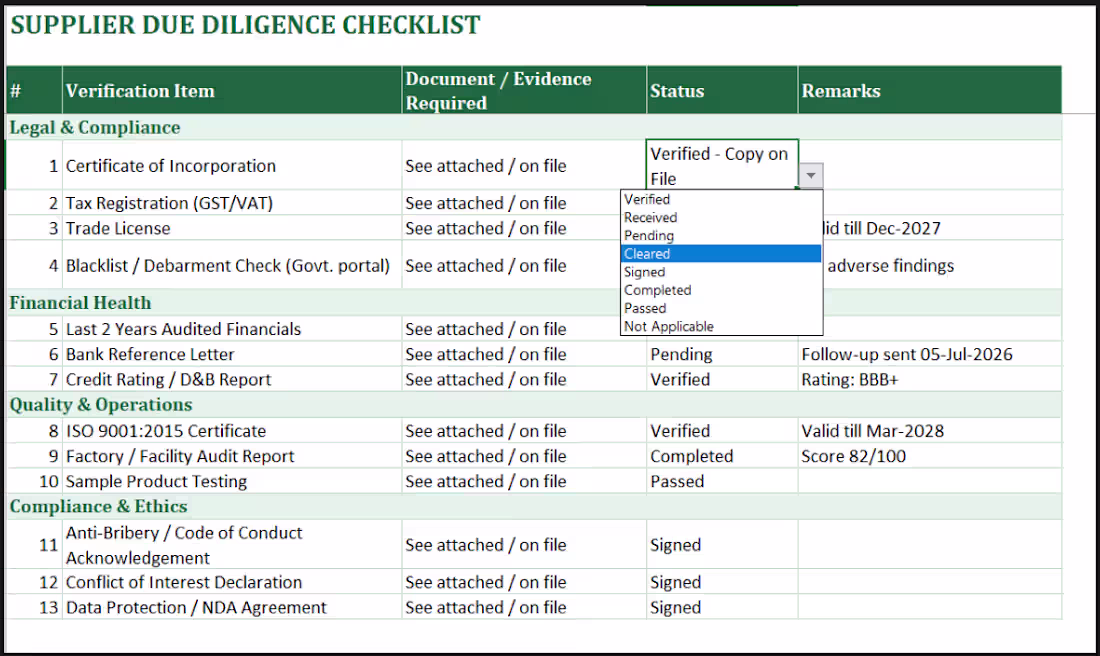This screenshot has height=656, width=1100.
Task: Click 'See attached / on file' in Data Protection row
Action: point(524,608)
